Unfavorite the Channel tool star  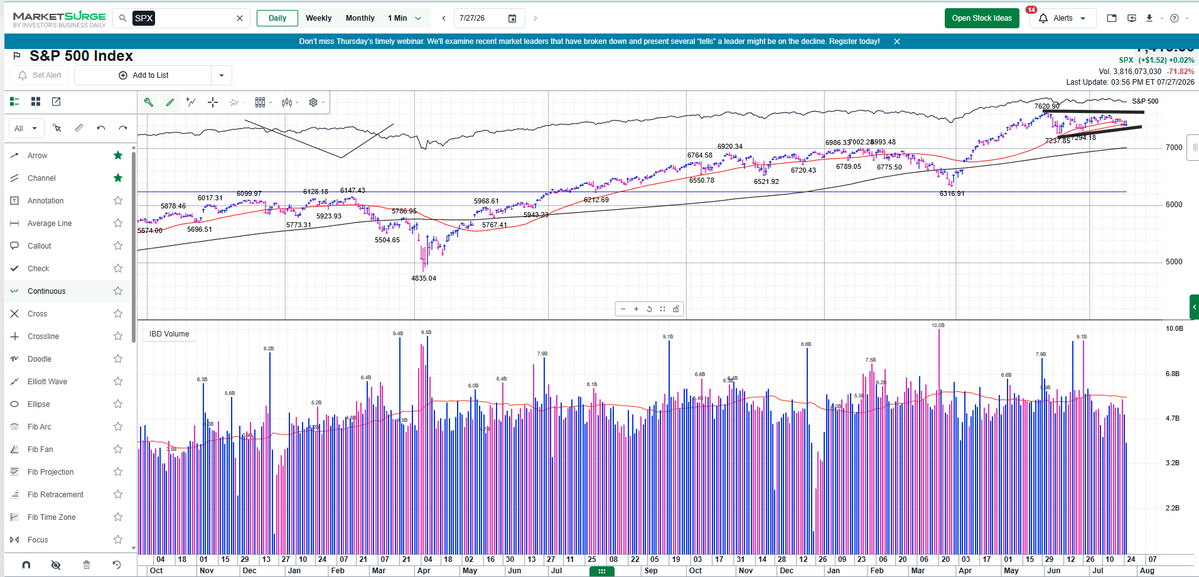[x=118, y=178]
